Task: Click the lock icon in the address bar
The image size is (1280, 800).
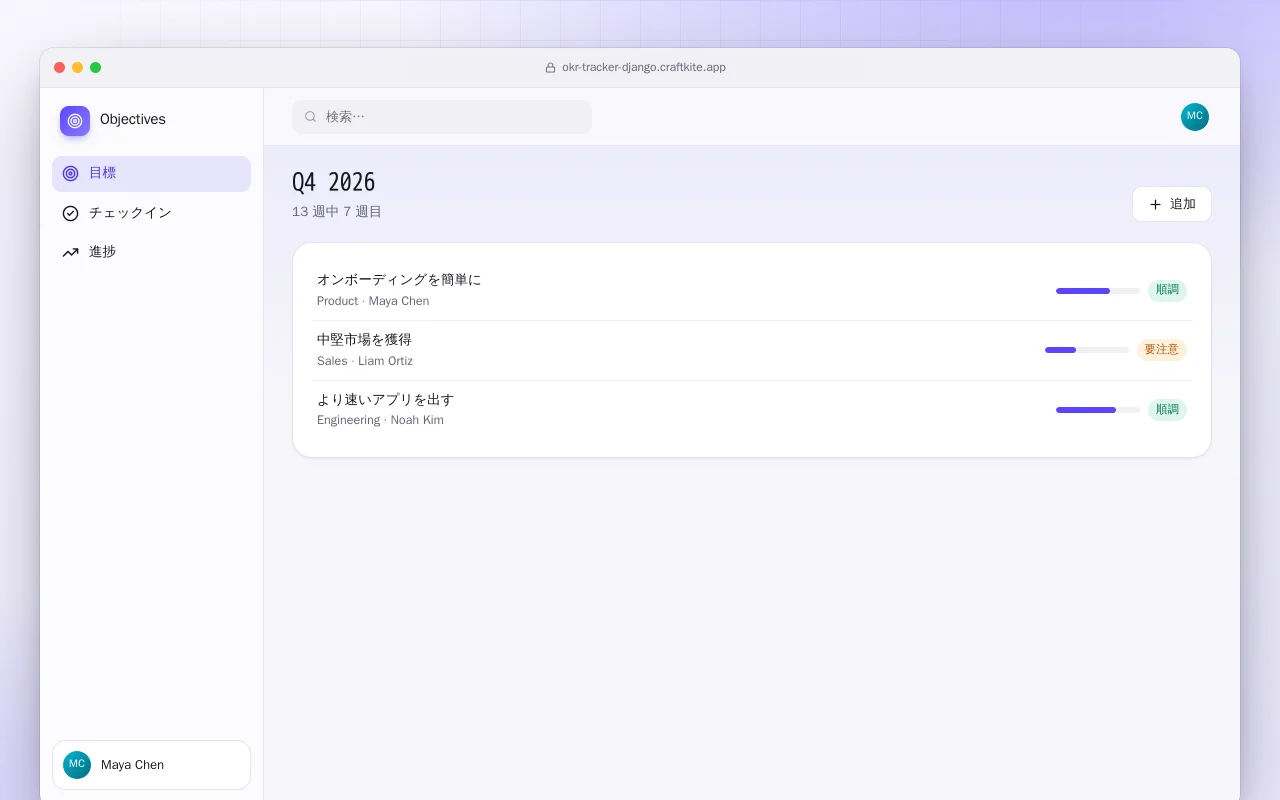Action: pyautogui.click(x=550, y=68)
